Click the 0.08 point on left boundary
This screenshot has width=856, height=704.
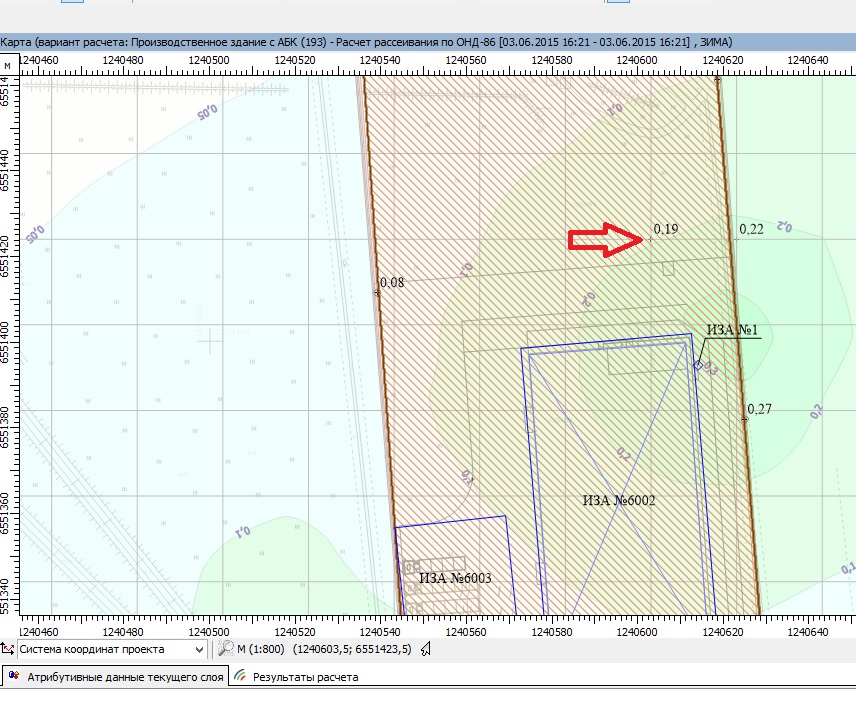click(392, 283)
